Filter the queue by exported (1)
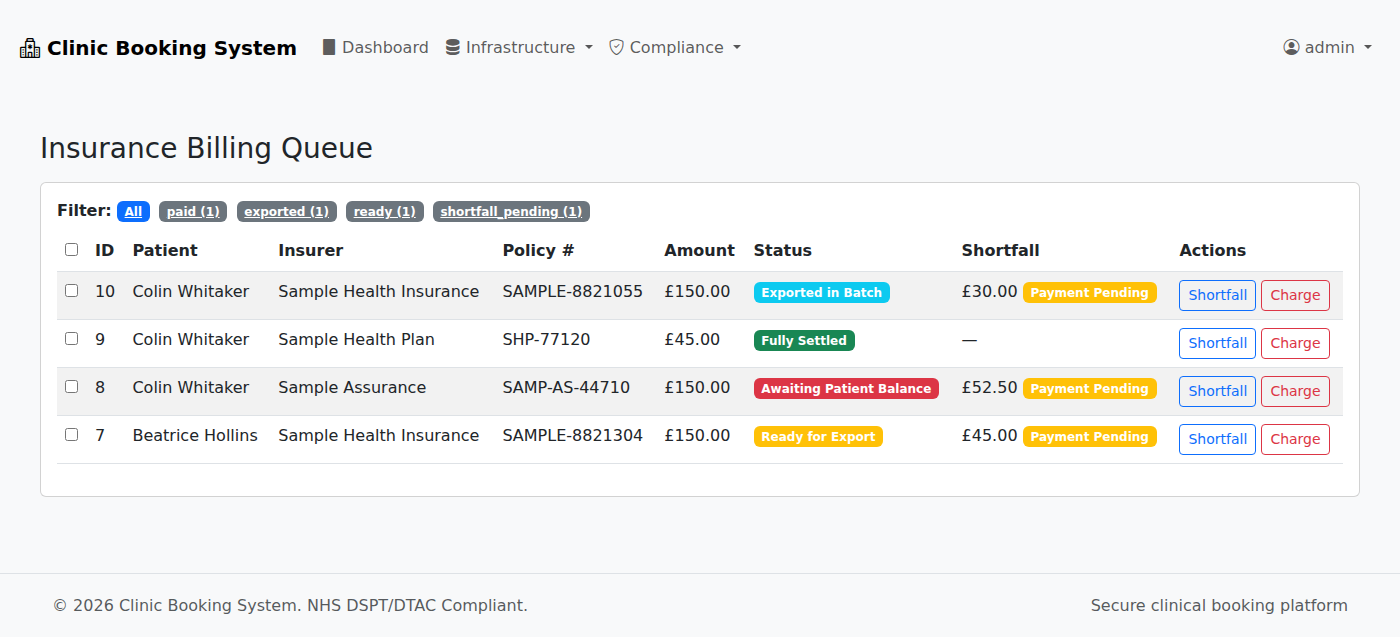 point(287,212)
